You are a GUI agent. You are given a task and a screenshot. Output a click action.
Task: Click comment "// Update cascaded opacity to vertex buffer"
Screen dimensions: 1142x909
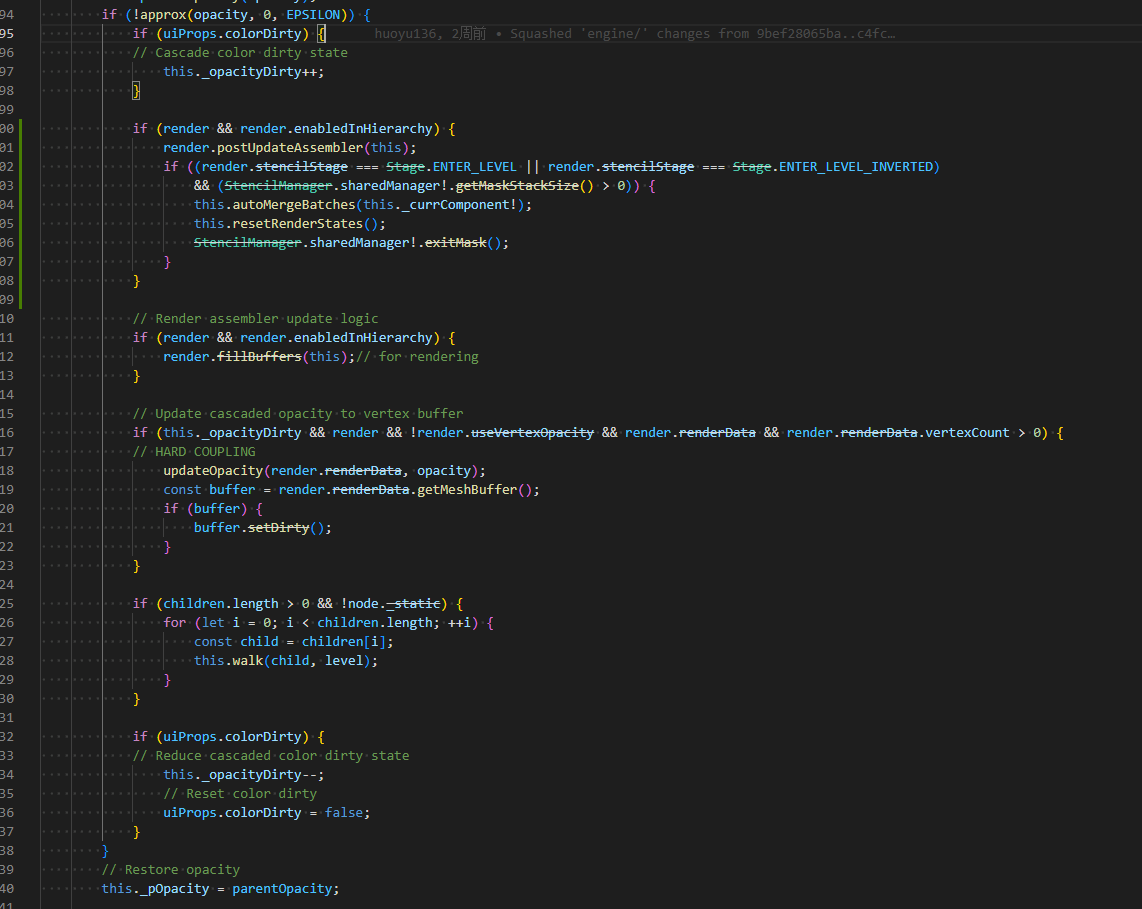pyautogui.click(x=298, y=413)
